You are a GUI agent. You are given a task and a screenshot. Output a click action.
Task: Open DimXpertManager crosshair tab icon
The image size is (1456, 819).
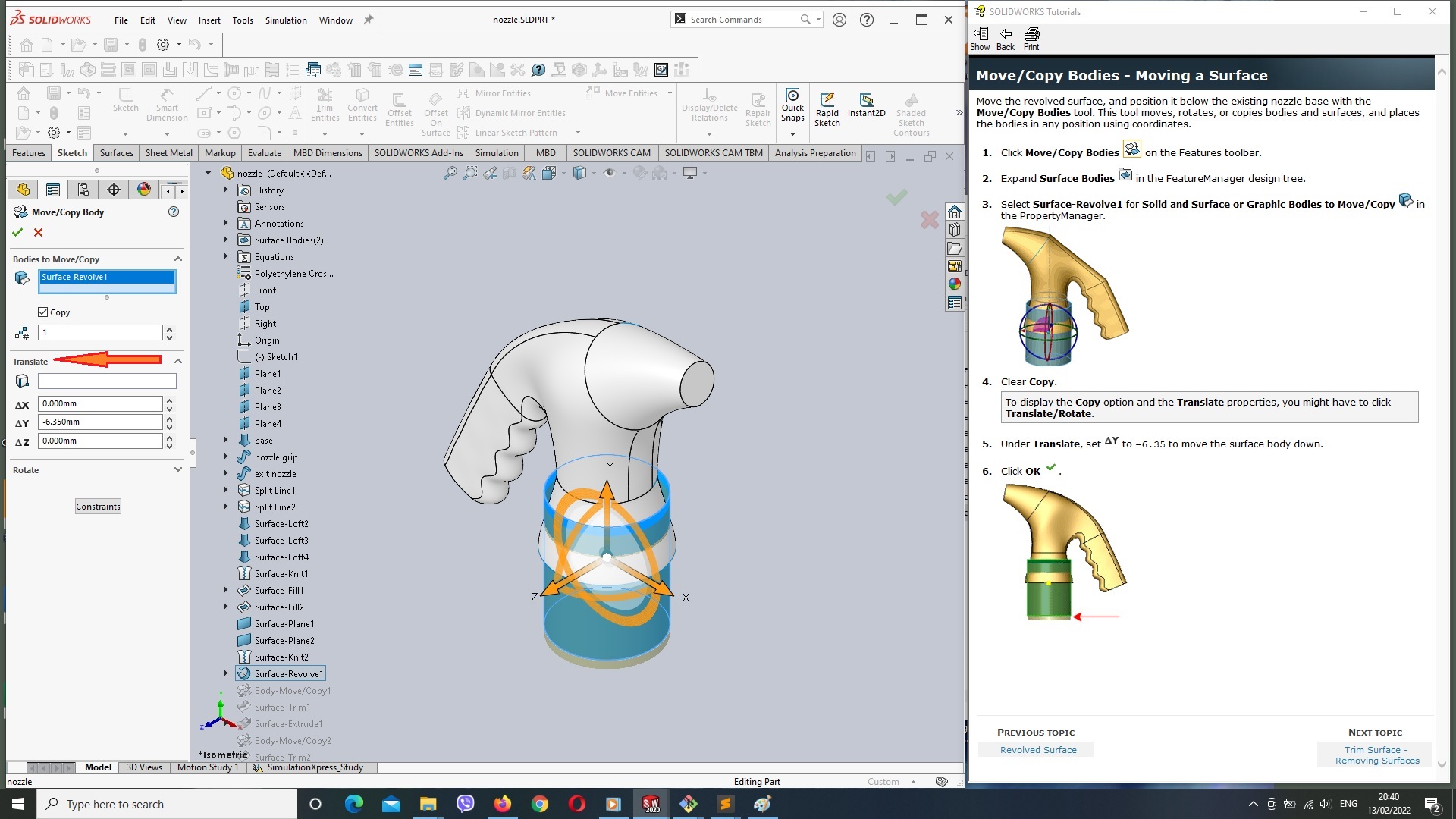114,190
